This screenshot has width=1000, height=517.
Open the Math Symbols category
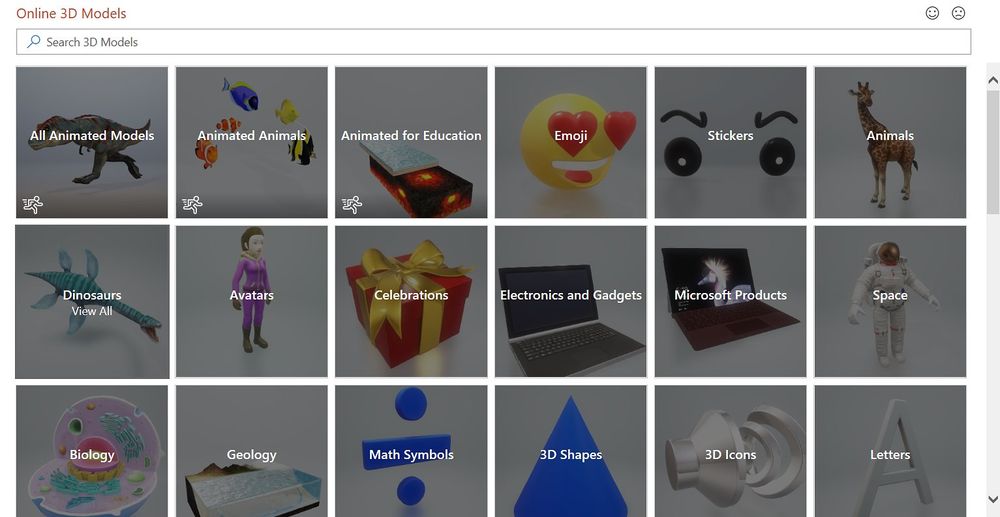pyautogui.click(x=411, y=451)
